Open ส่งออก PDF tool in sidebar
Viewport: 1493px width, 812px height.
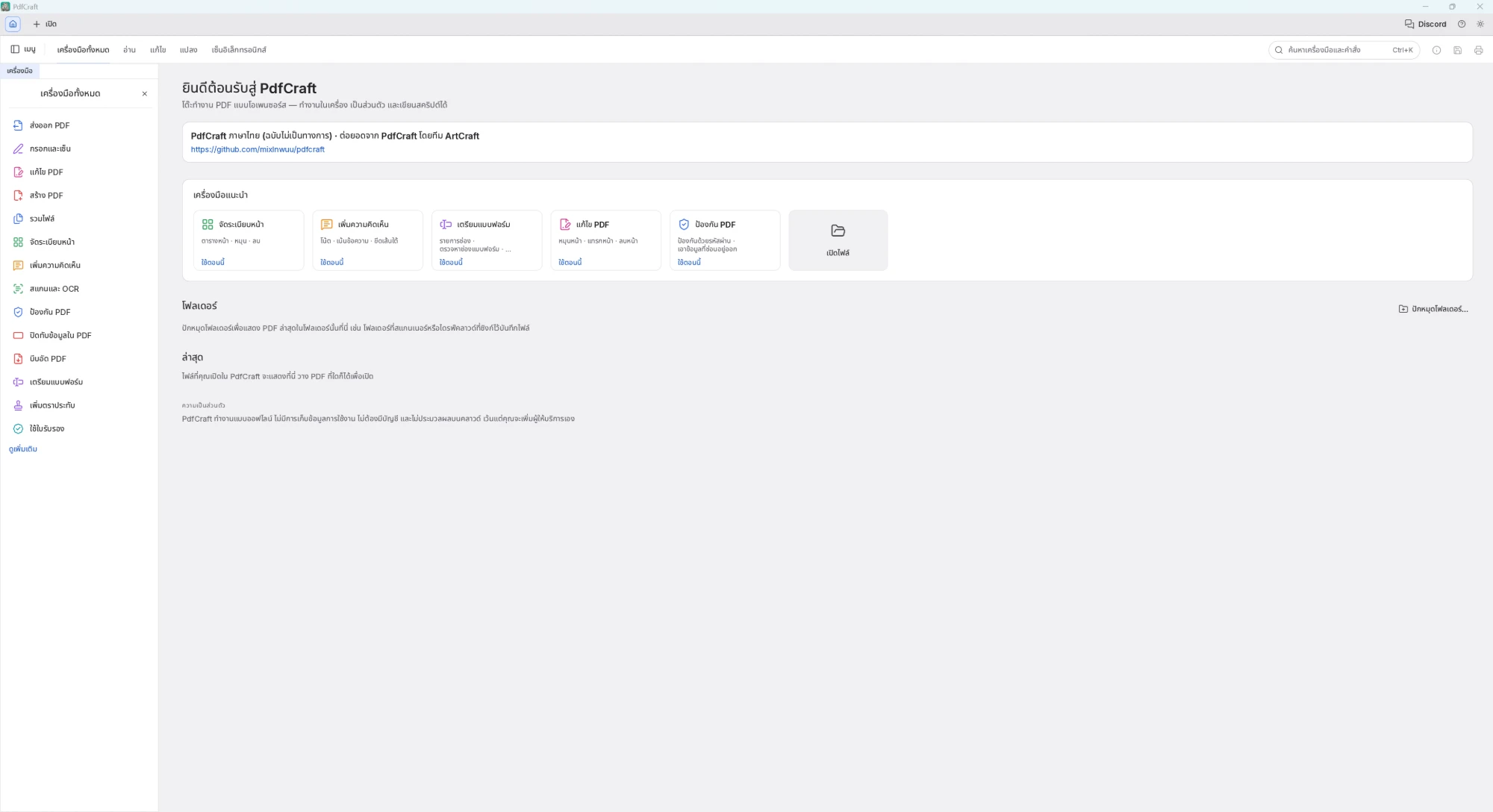[79, 125]
